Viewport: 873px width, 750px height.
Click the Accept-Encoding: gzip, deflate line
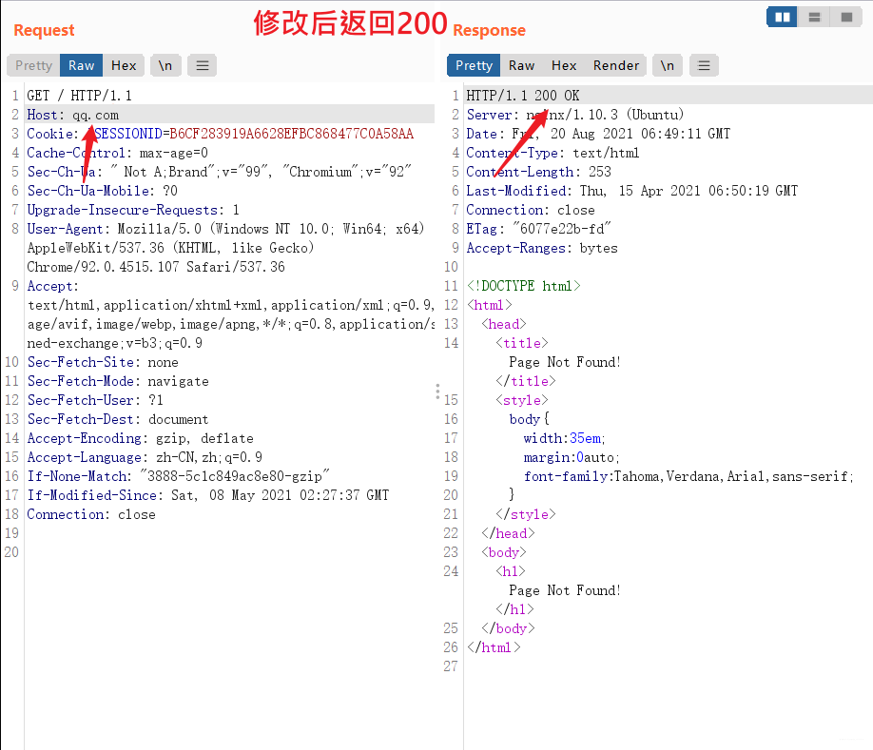click(x=140, y=438)
